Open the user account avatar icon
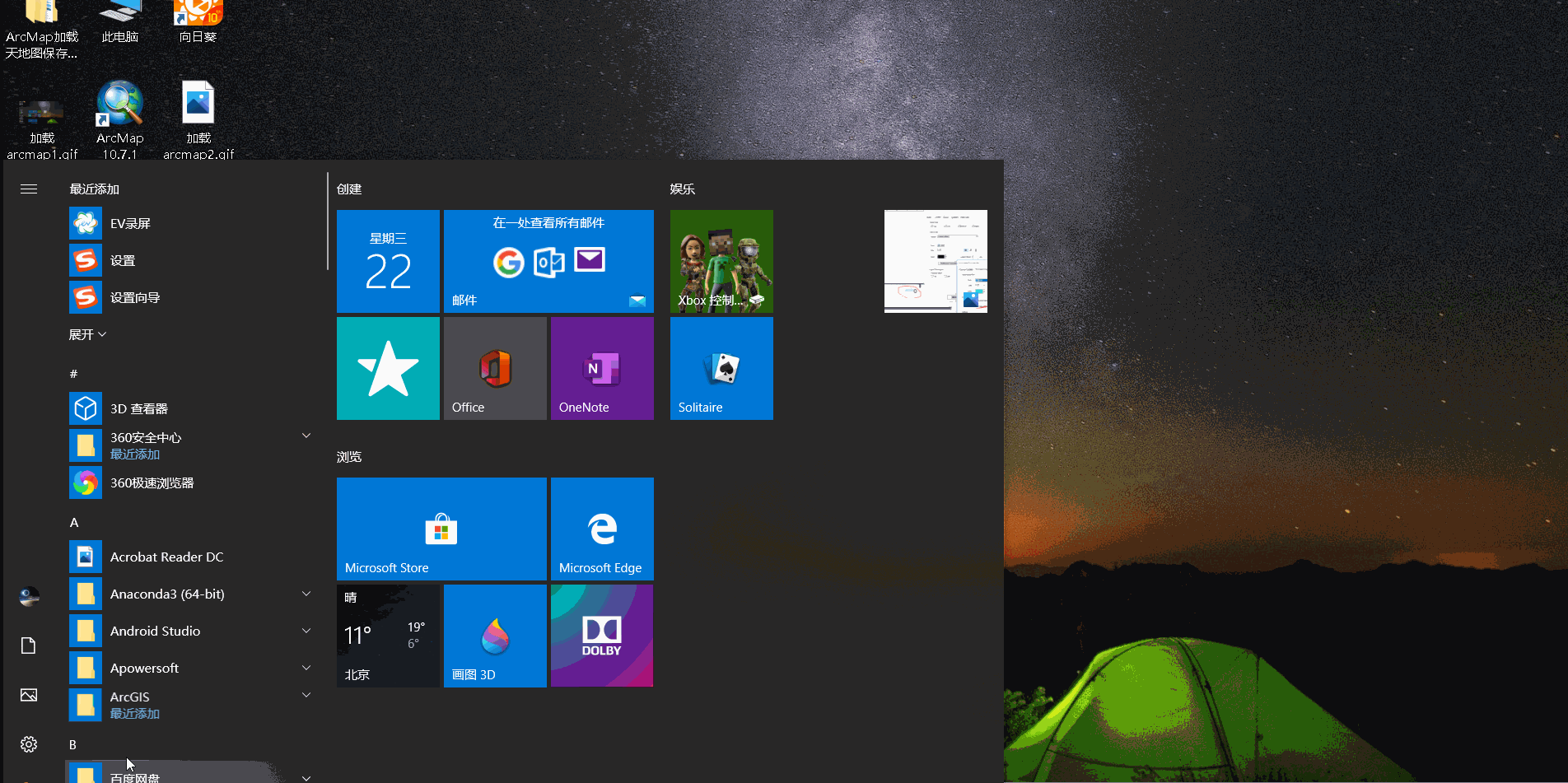Screen dimensions: 1568x783 point(29,596)
